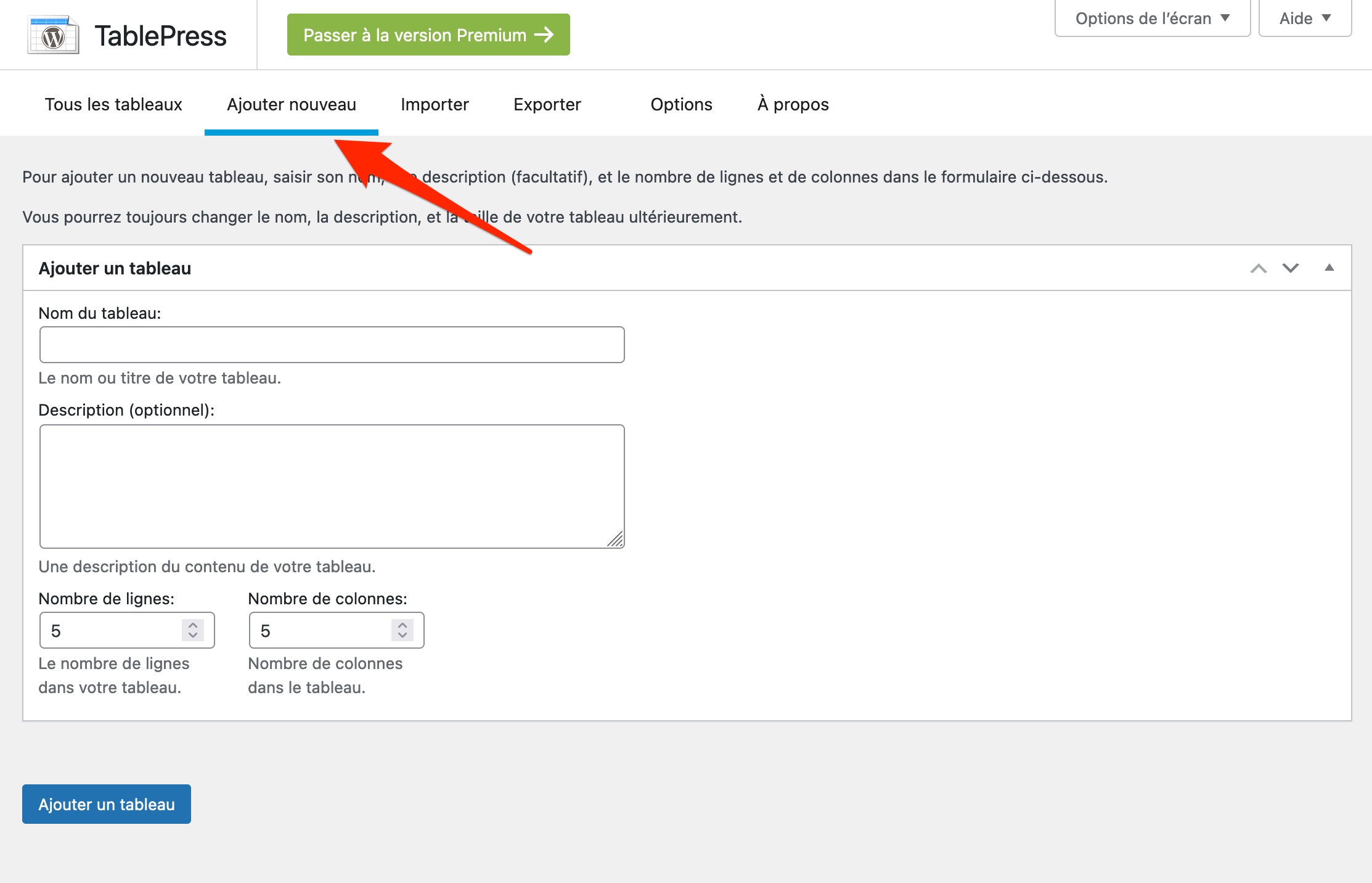Adjust Nombre de colonnes stepper arrows
1372x883 pixels.
402,630
